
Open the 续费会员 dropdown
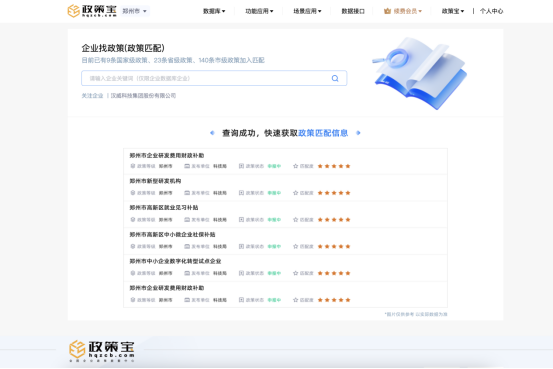tap(408, 11)
